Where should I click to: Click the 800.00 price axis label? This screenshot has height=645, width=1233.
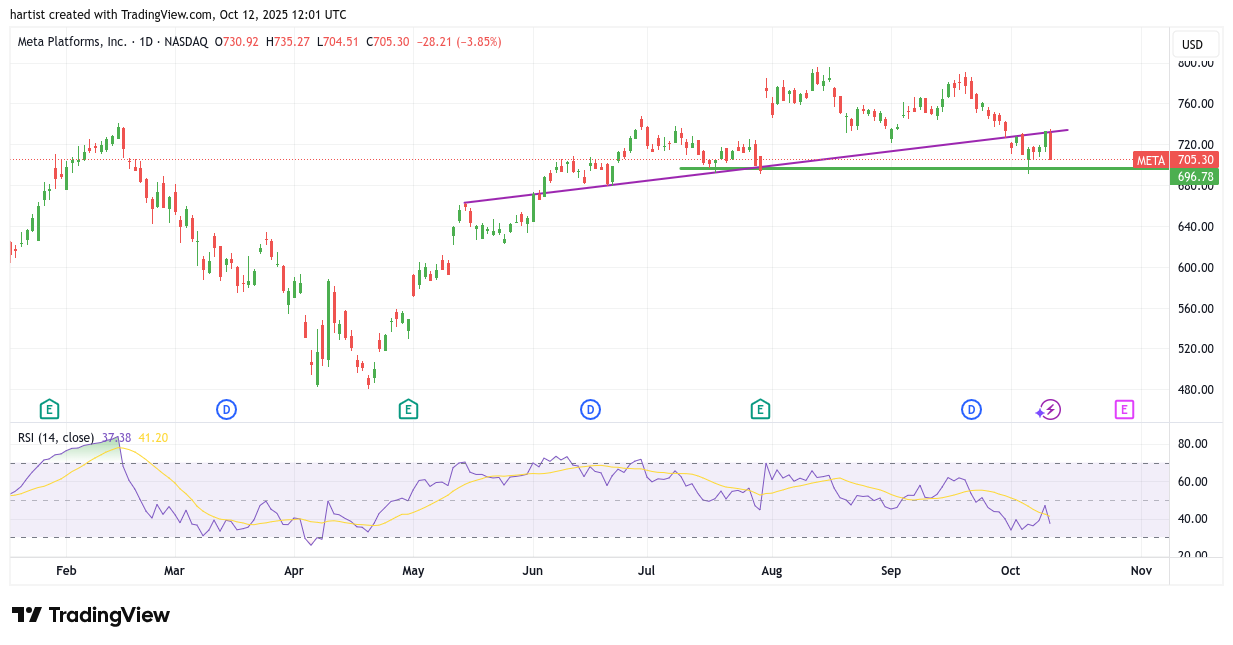point(1195,63)
